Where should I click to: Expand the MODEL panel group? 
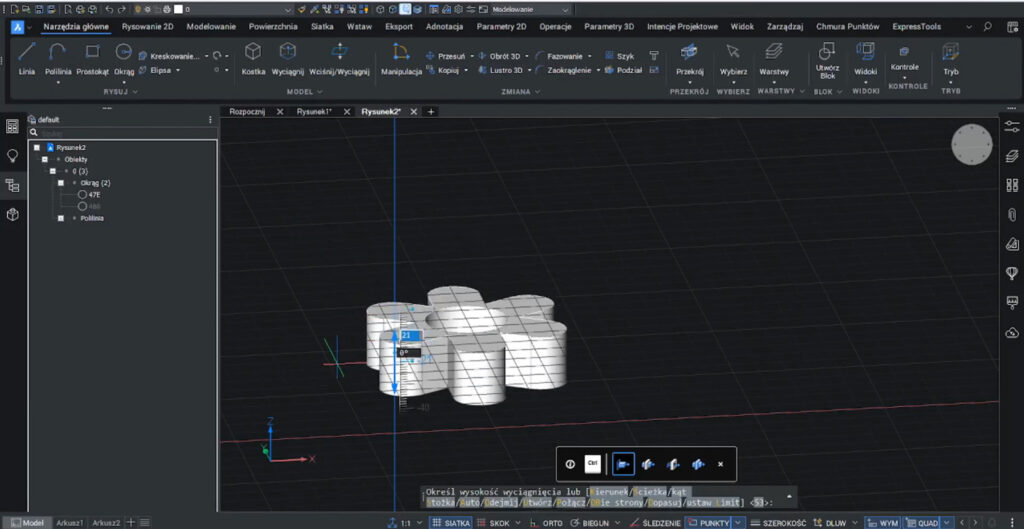pos(304,92)
